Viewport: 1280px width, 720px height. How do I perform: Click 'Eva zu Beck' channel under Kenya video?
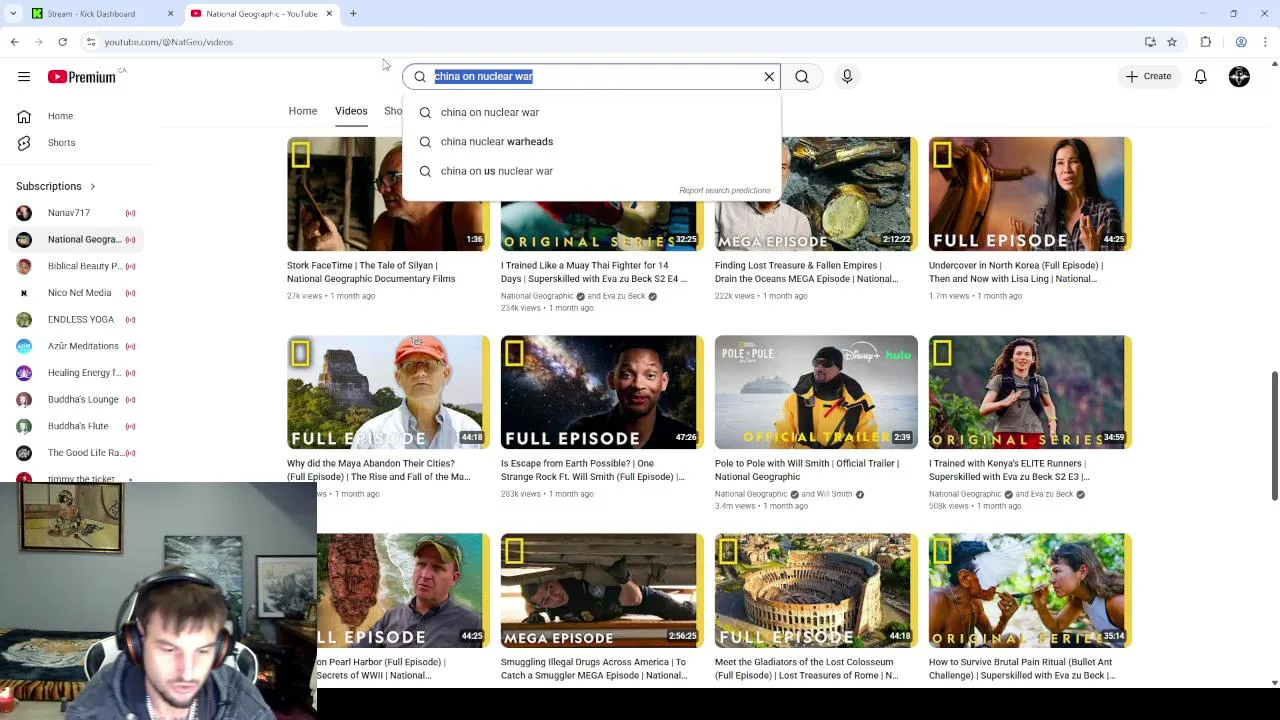tap(1053, 494)
